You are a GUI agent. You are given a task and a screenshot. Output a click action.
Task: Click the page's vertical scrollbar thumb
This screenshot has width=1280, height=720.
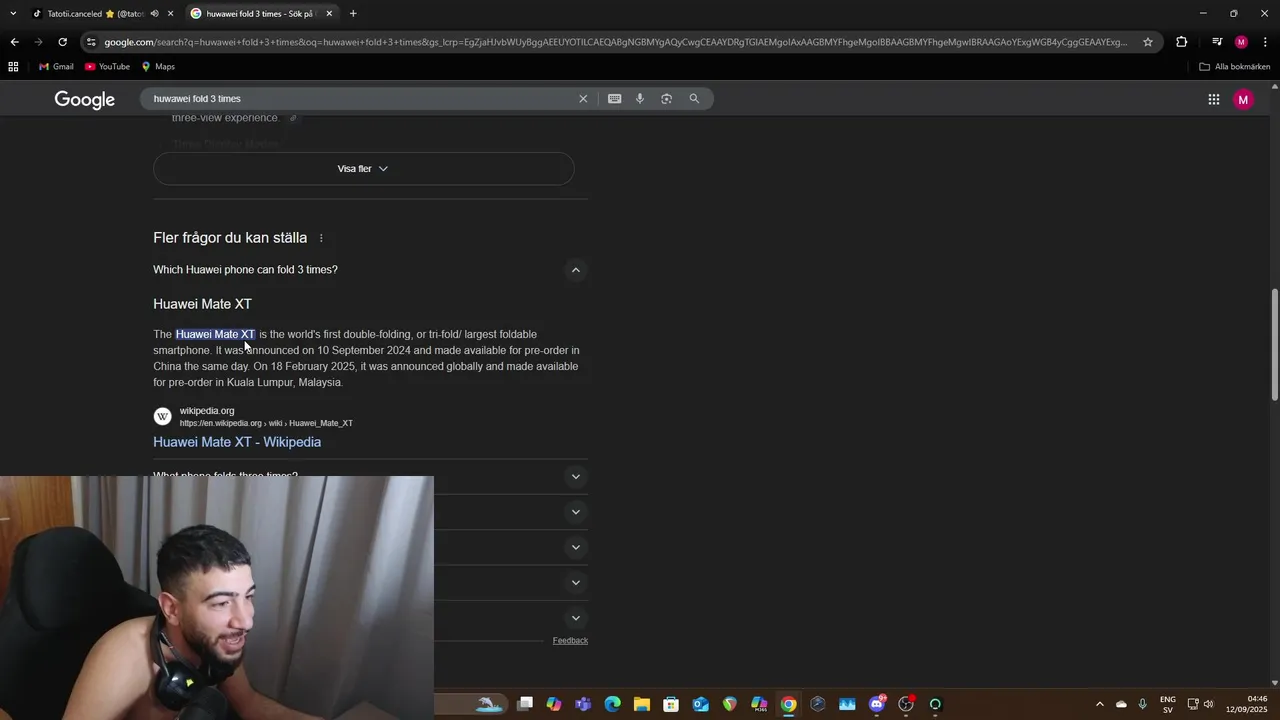tap(1274, 345)
